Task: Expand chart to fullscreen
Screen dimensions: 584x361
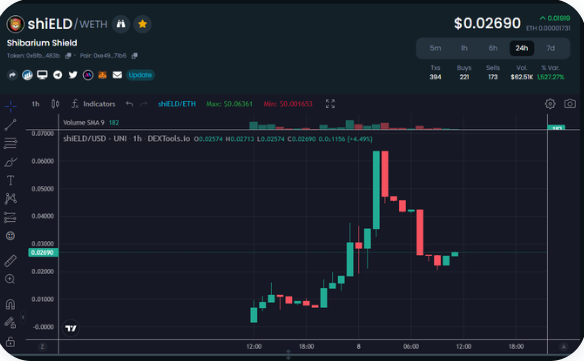Action: click(330, 104)
